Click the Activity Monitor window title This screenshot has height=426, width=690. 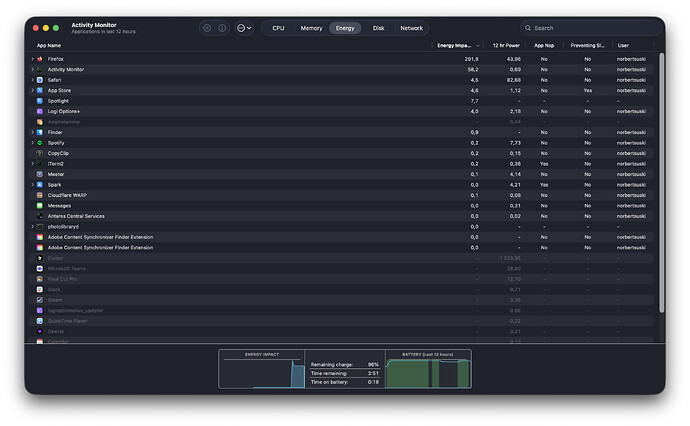[x=94, y=25]
